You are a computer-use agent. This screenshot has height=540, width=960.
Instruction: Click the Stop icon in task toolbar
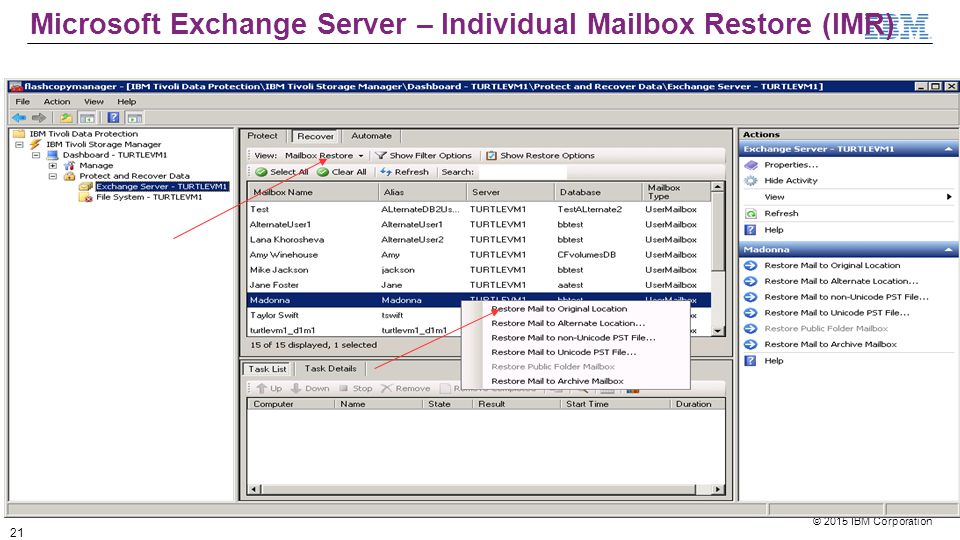pyautogui.click(x=343, y=388)
